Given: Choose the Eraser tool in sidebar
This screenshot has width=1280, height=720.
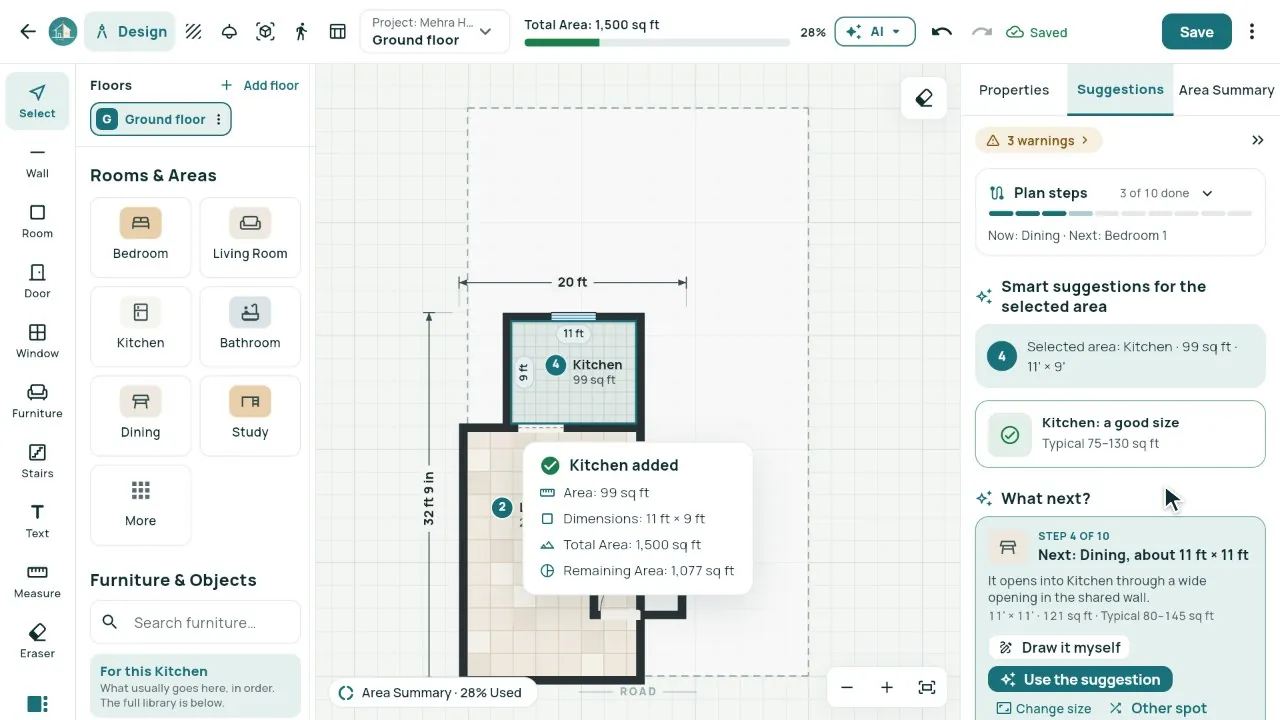Looking at the screenshot, I should pyautogui.click(x=37, y=641).
